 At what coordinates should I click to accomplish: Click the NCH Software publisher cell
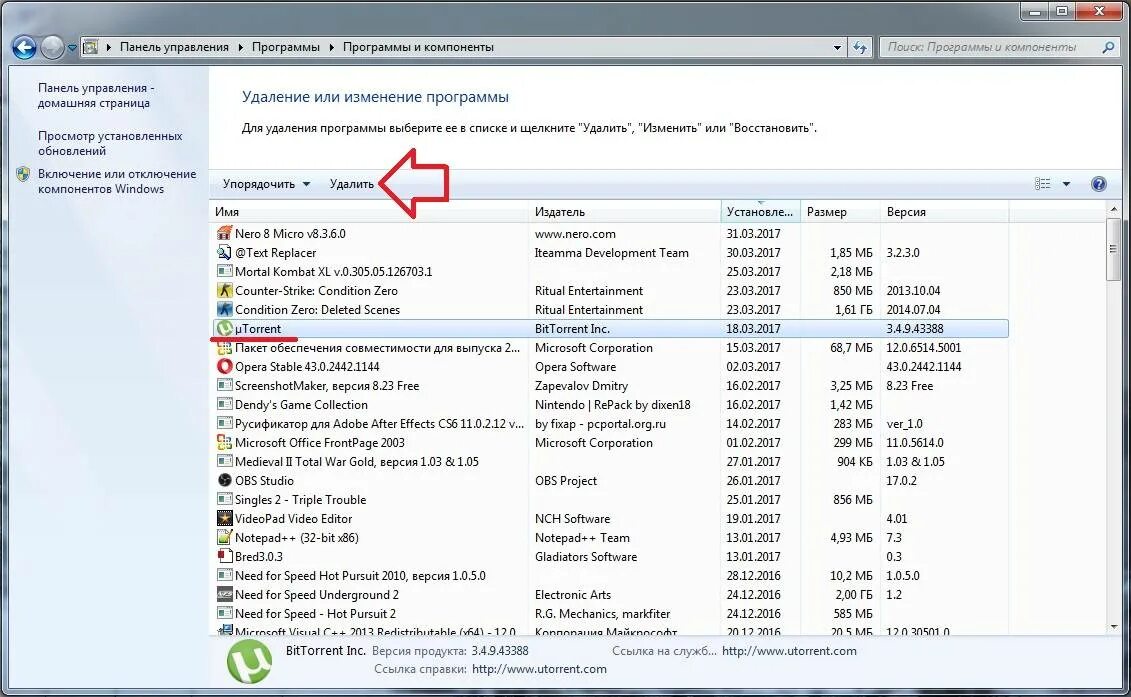tap(572, 519)
